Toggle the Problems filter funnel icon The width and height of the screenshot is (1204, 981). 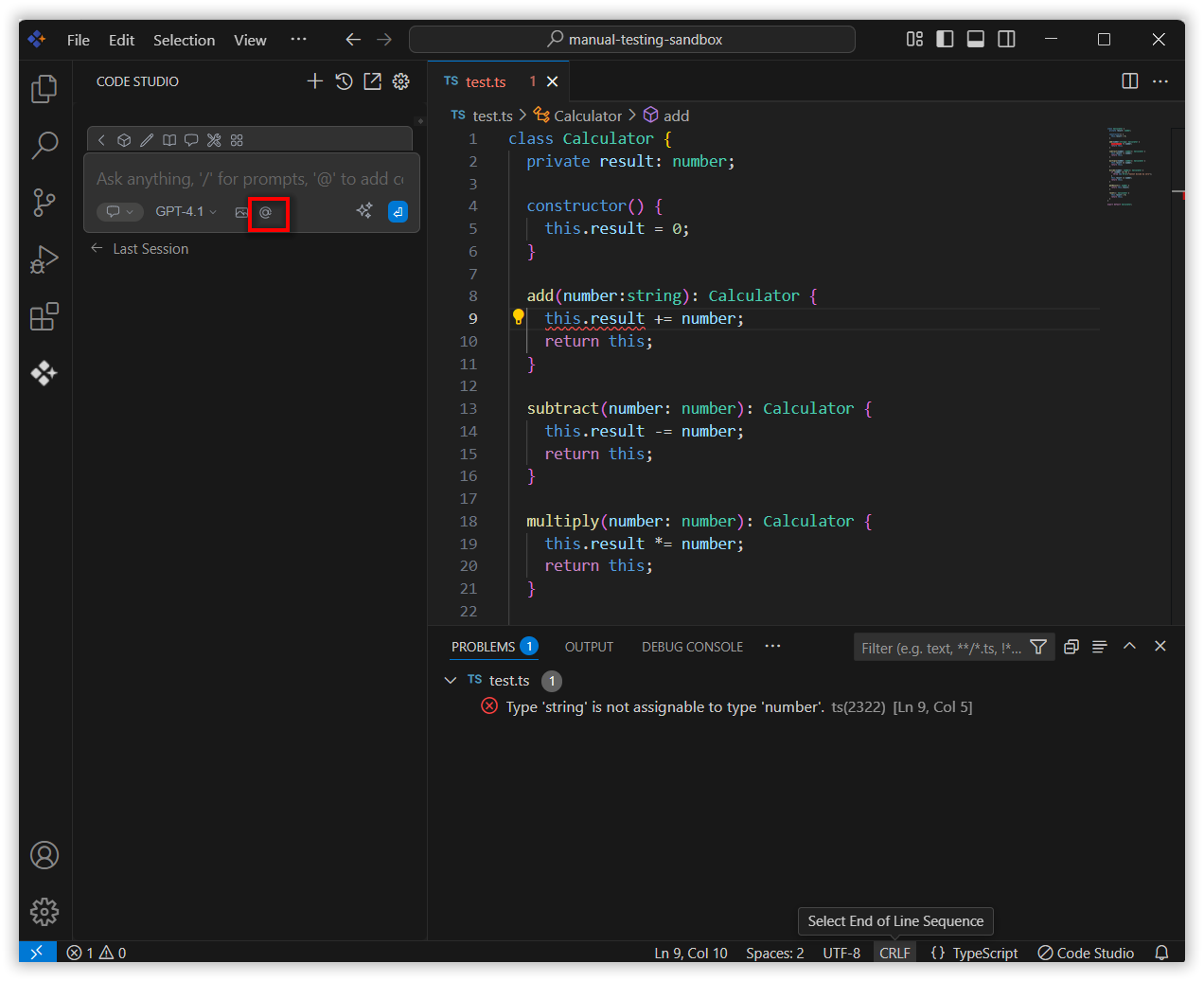pos(1038,647)
